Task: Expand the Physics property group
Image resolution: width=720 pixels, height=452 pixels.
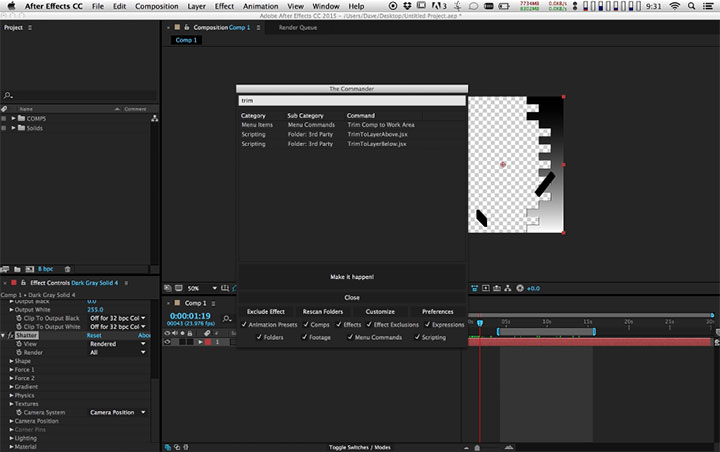Action: point(11,396)
